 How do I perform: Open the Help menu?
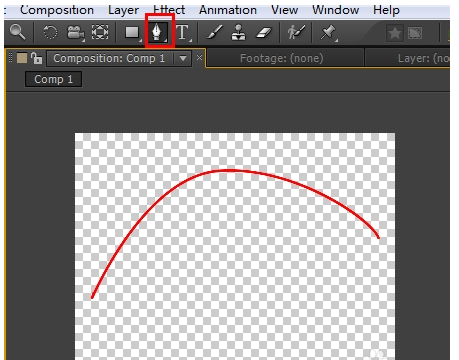coord(386,10)
